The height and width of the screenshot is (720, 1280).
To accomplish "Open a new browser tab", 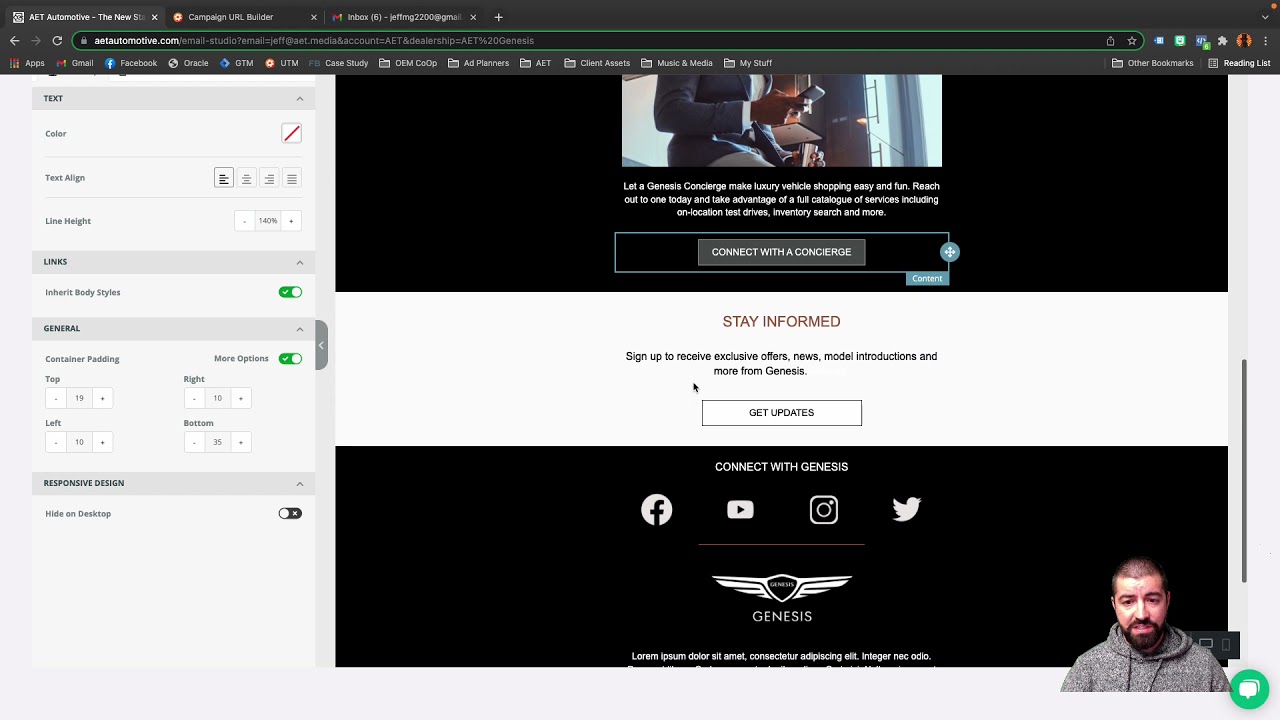I will pos(498,17).
